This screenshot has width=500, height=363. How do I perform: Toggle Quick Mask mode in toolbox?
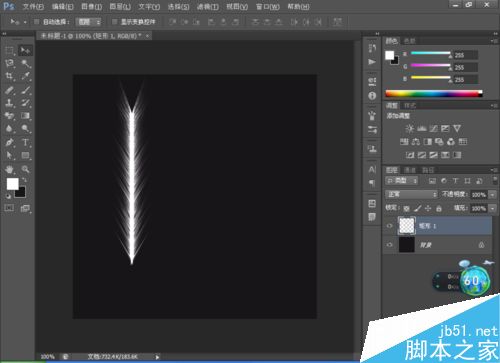[x=9, y=208]
